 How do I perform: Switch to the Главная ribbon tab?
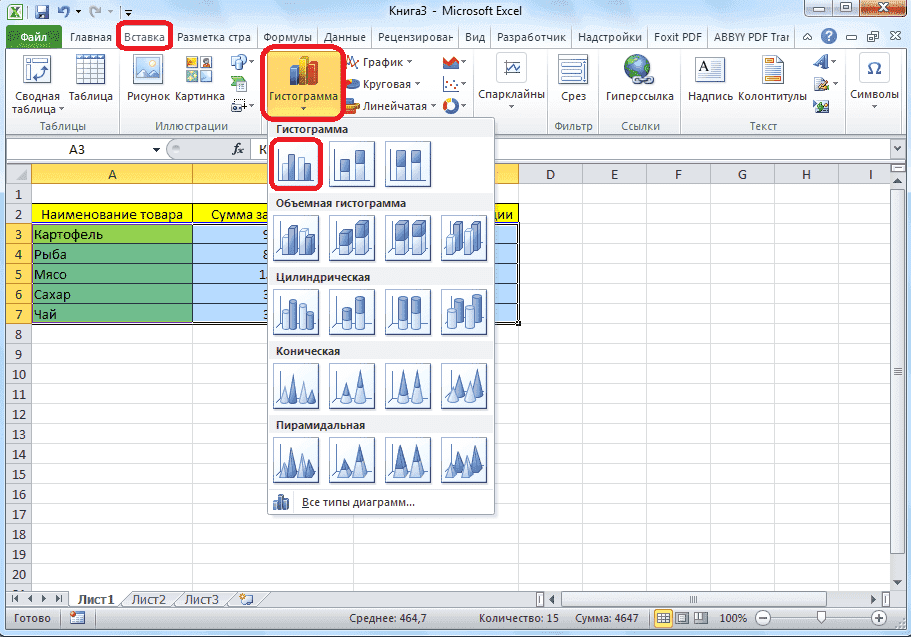click(91, 36)
